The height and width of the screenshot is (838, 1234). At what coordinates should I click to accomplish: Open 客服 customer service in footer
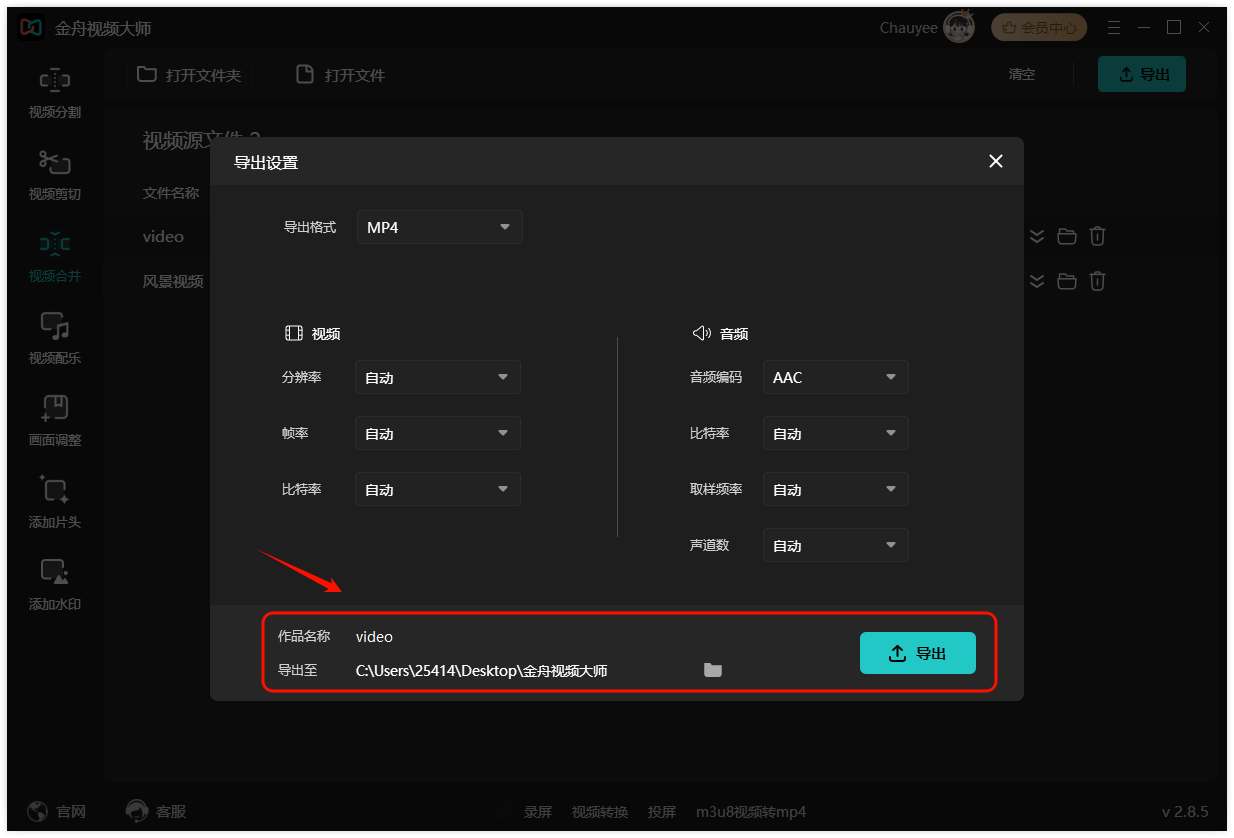coord(156,811)
